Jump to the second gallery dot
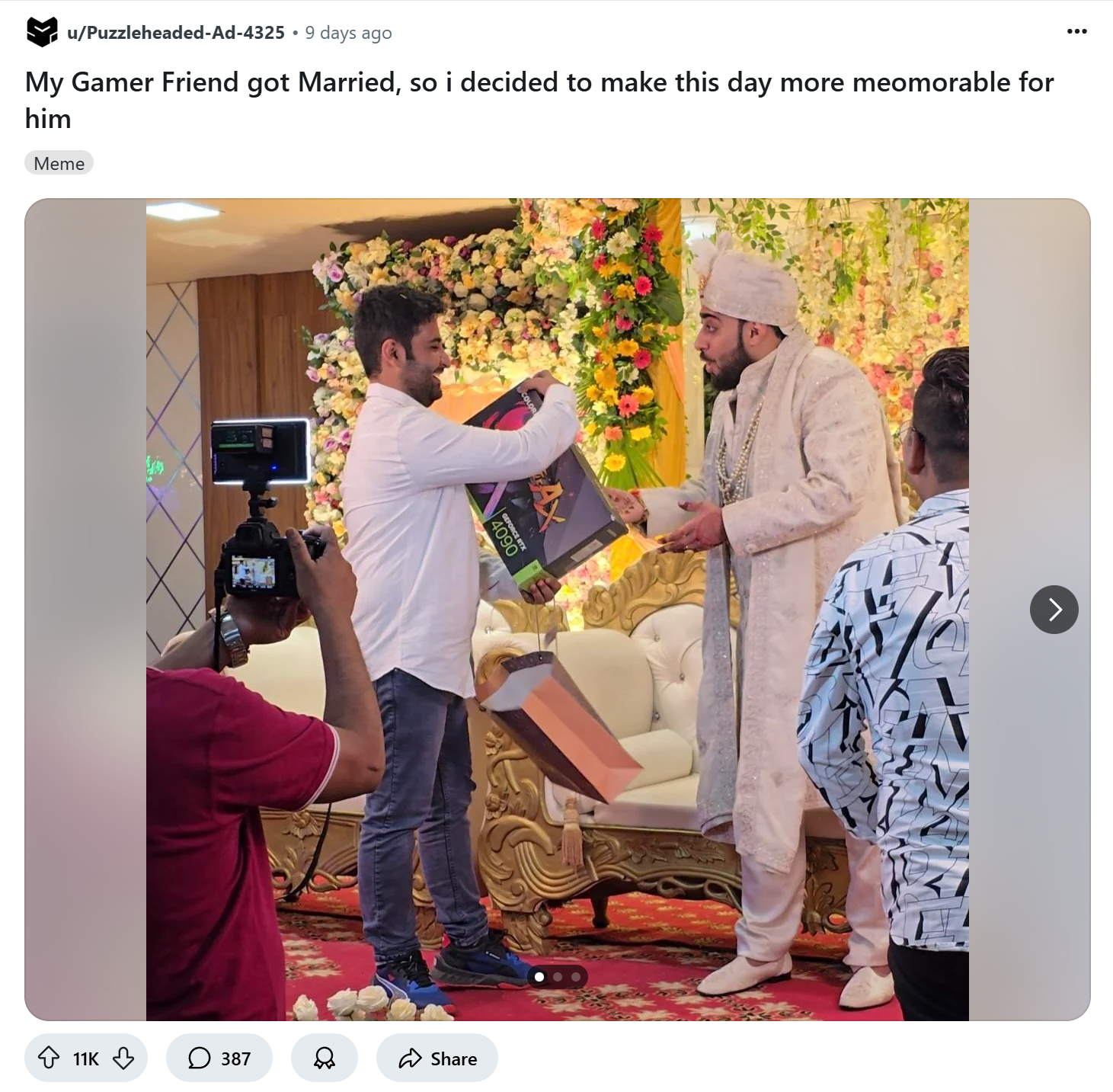The height and width of the screenshot is (1092, 1113). click(558, 976)
